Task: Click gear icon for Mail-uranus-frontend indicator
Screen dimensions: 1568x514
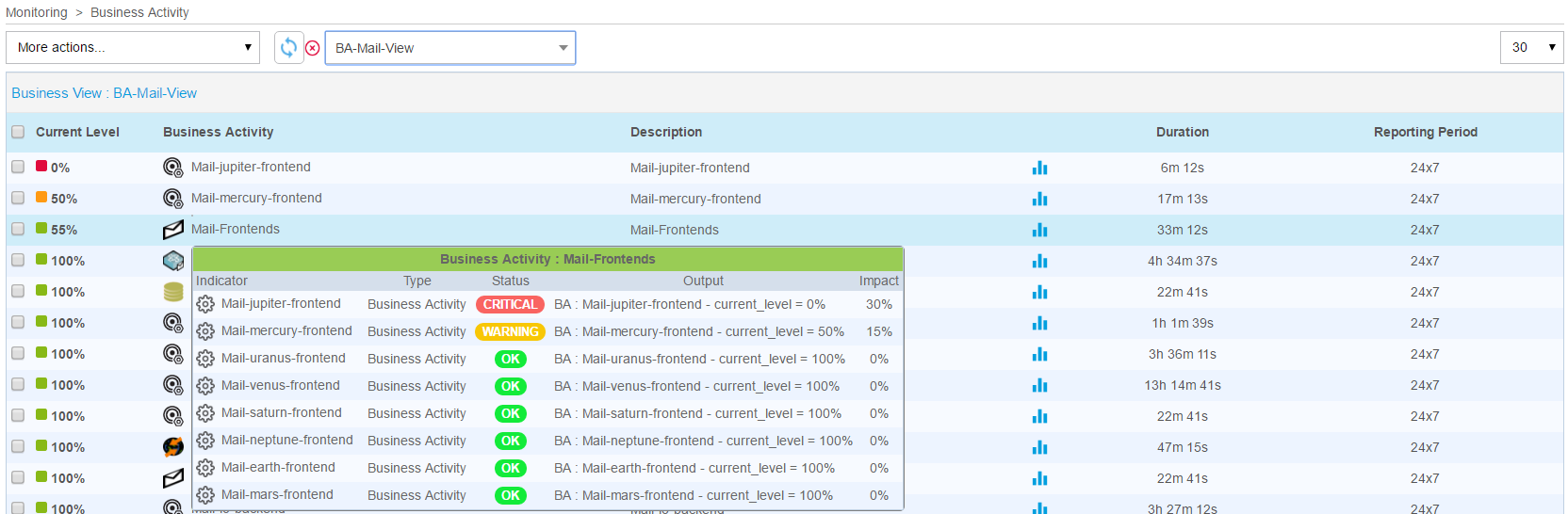Action: [x=205, y=359]
